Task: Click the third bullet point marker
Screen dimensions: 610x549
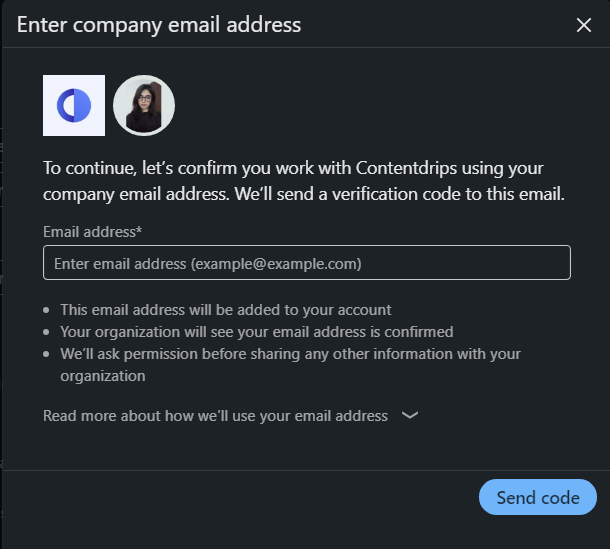Action: (x=48, y=354)
